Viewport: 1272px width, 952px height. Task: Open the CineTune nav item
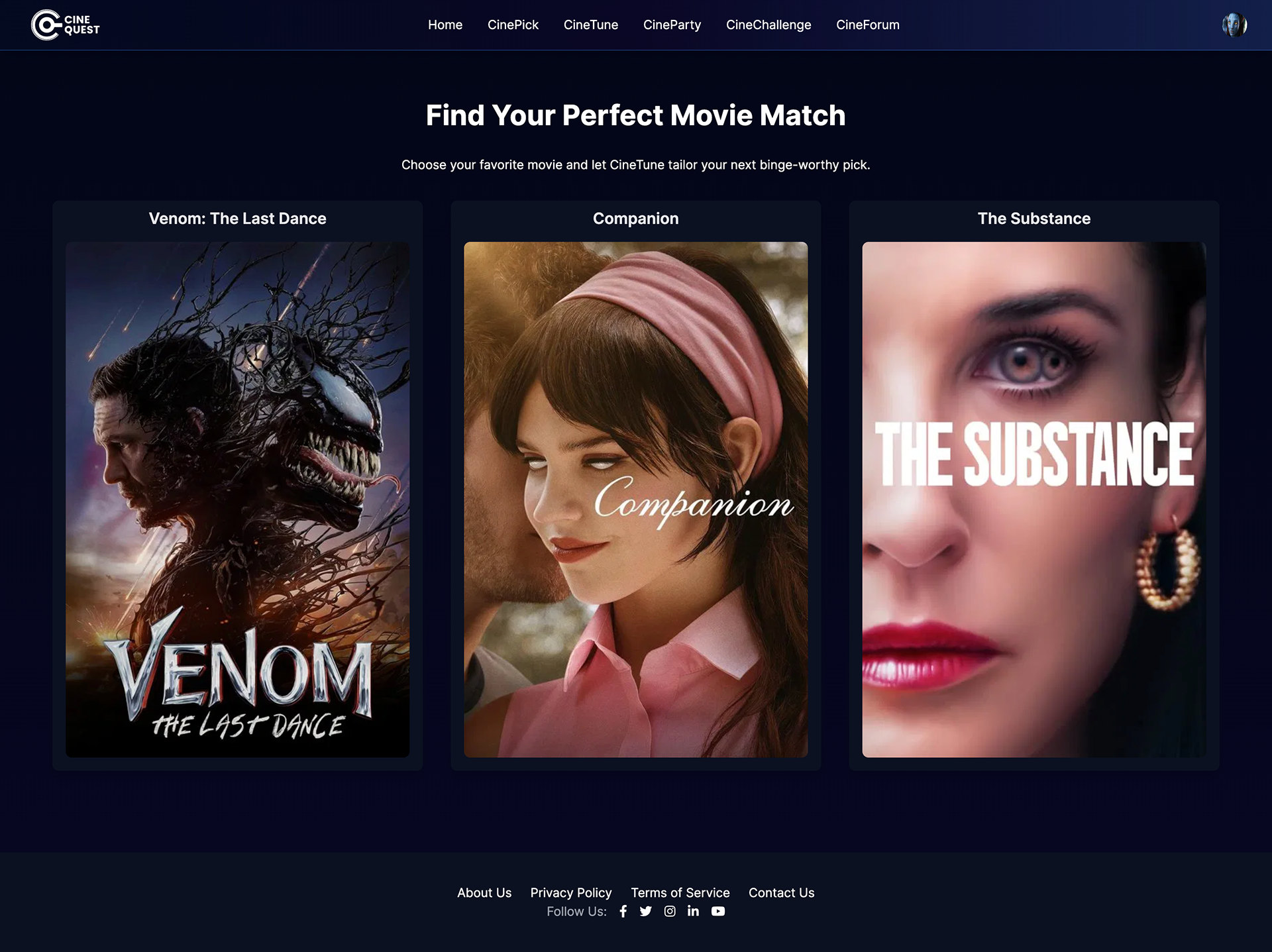591,25
